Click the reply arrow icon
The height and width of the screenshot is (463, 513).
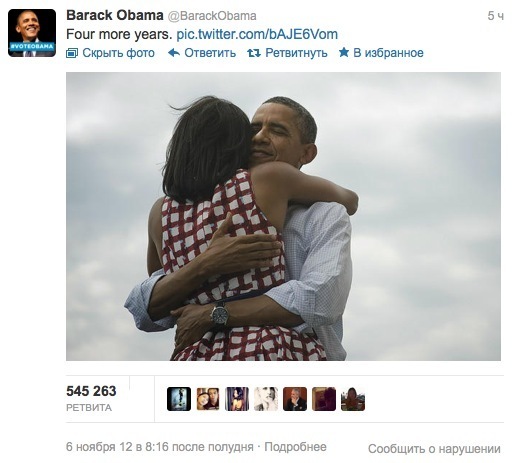click(174, 53)
